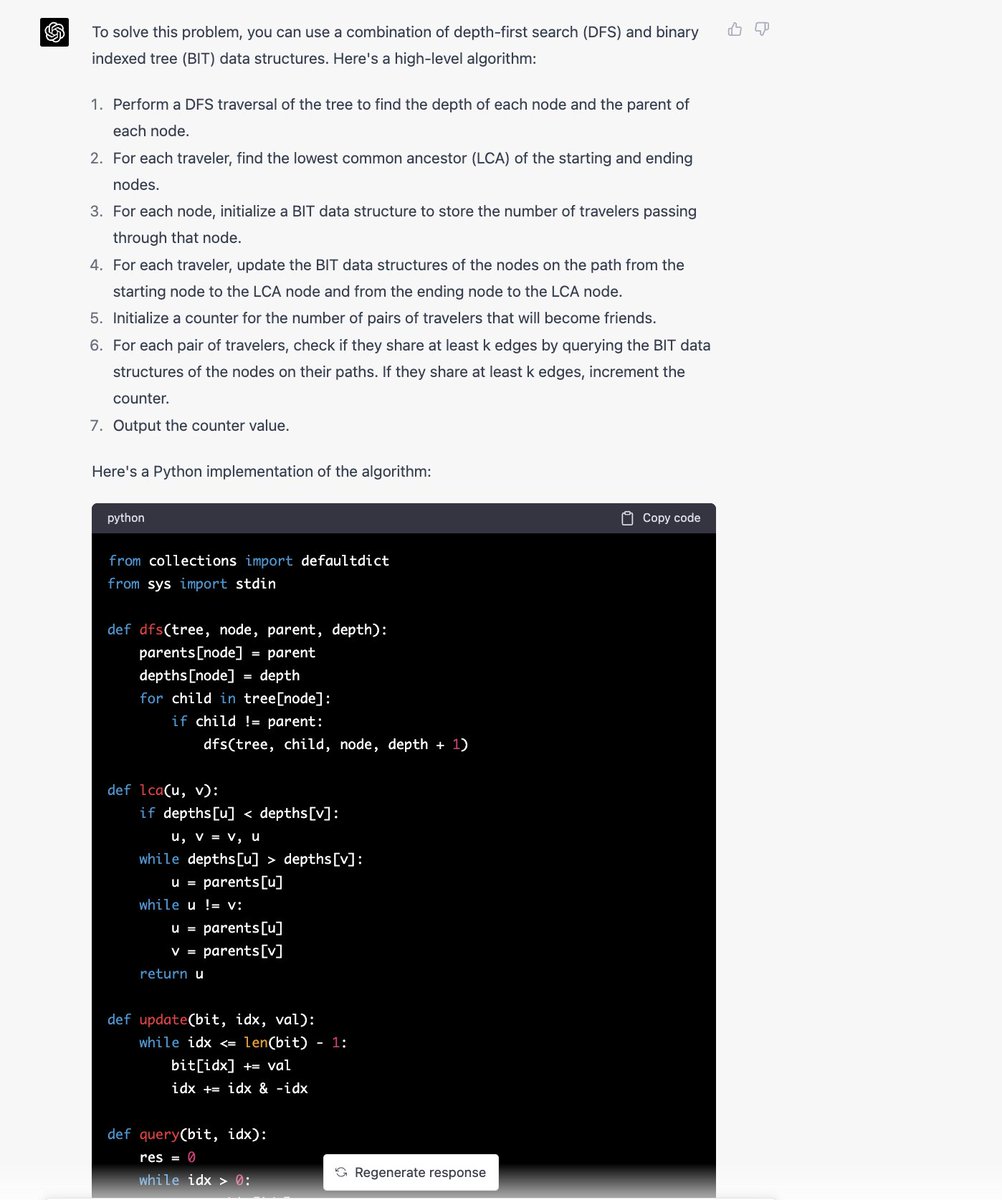Click step 'For each traveler, find the lowest common ancestor'
This screenshot has height=1200, width=1002.
point(403,171)
